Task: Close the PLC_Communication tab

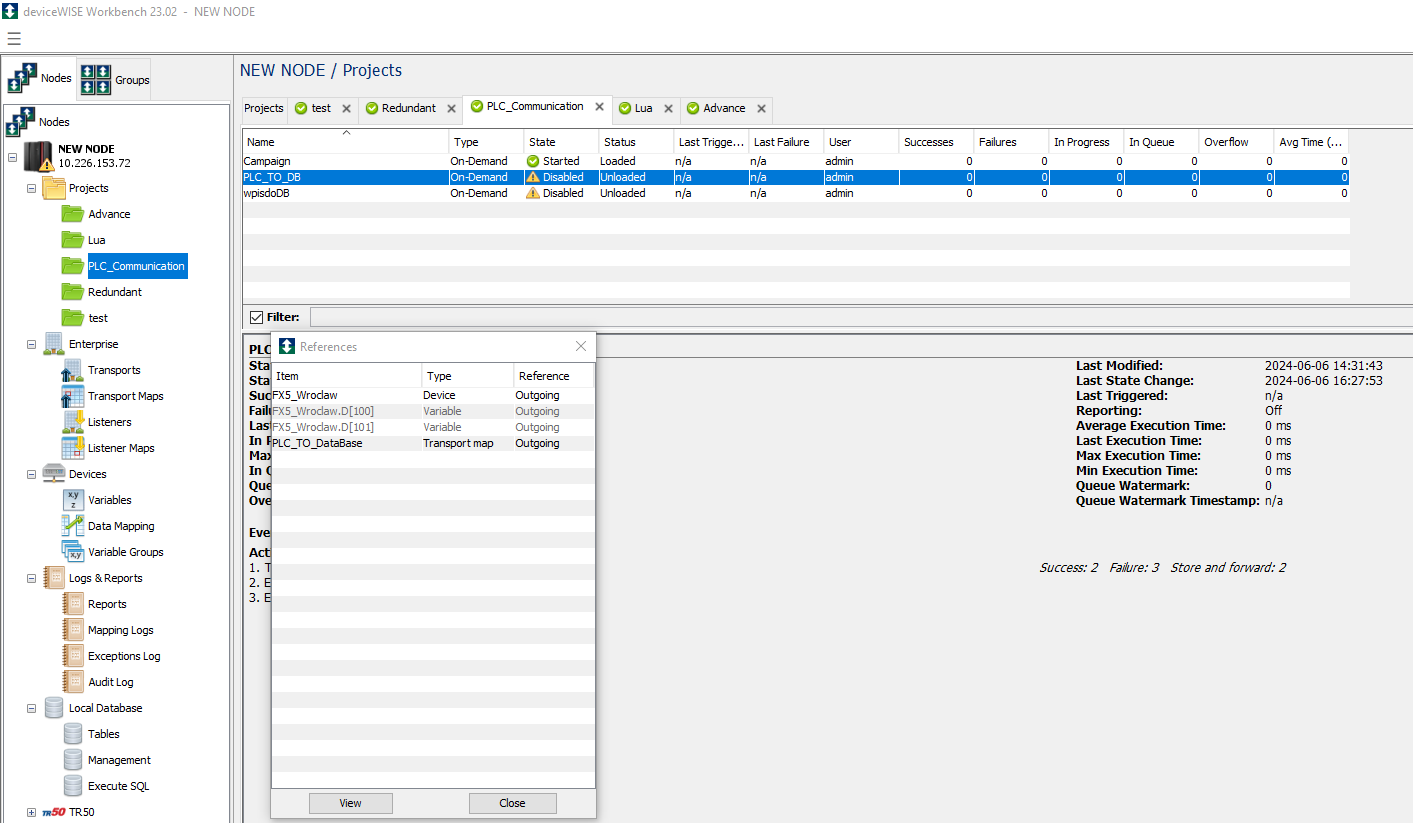Action: (599, 107)
